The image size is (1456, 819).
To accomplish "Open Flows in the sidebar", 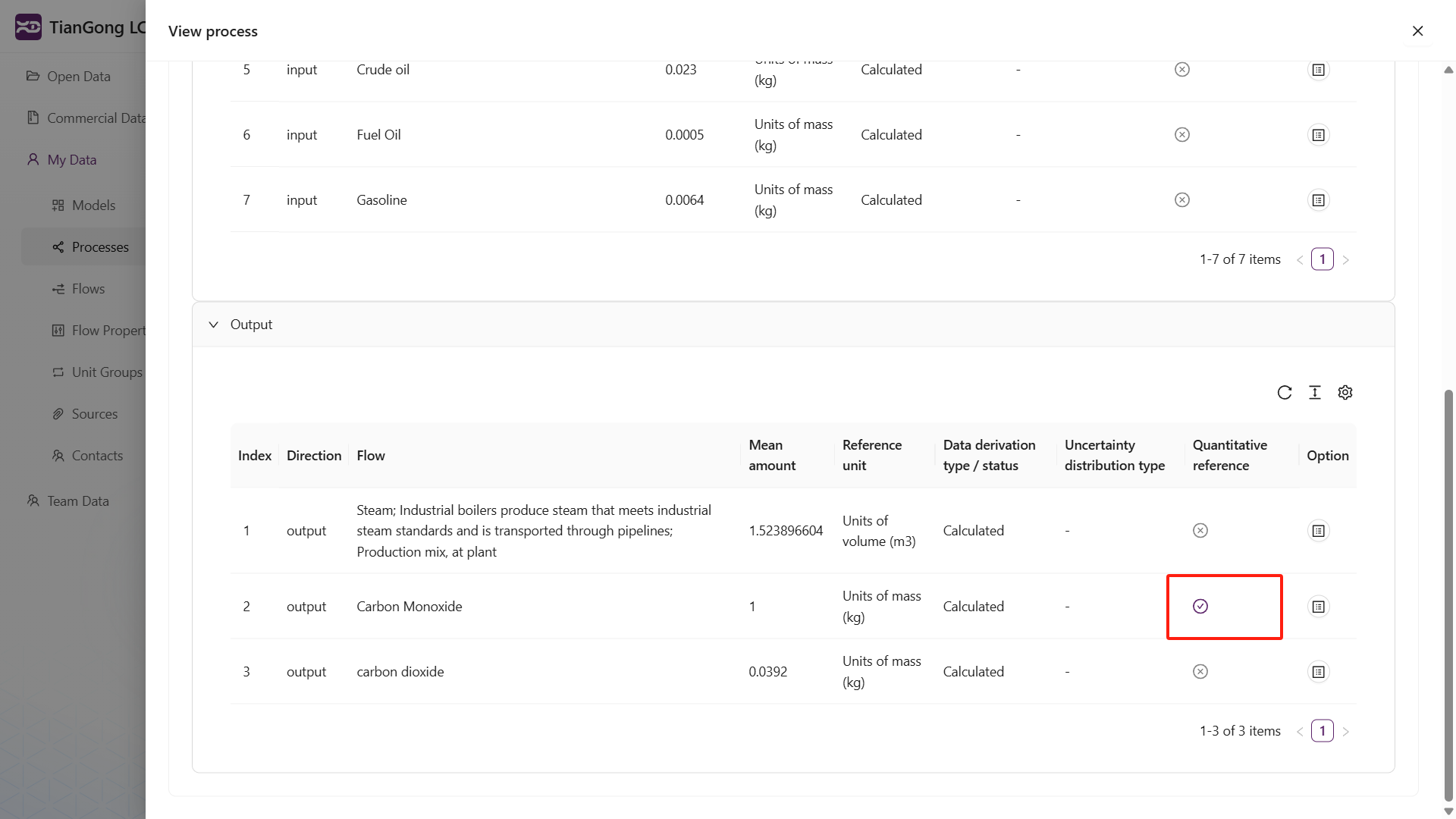I will (88, 289).
